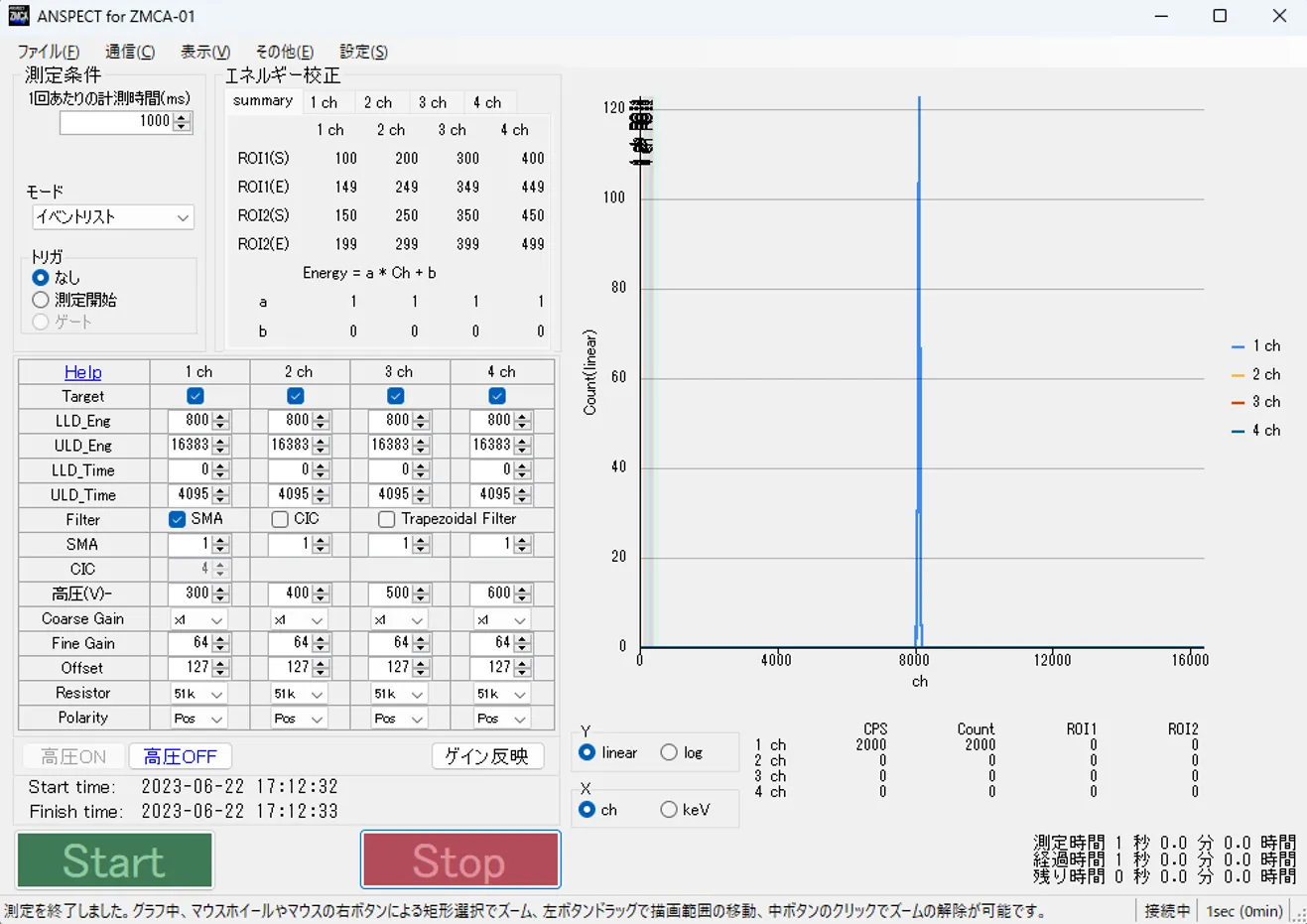The image size is (1307, 924).
Task: Expand the Polarity dropdown for 1 ch
Action: [198, 719]
